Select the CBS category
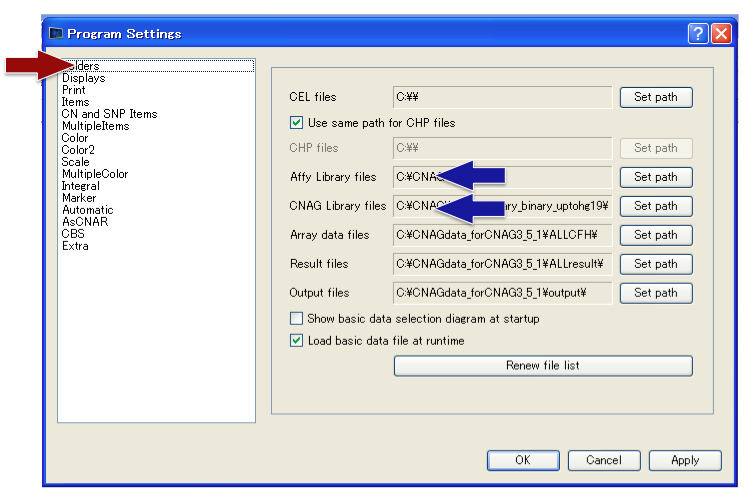Image resolution: width=747 pixels, height=493 pixels. pos(73,234)
